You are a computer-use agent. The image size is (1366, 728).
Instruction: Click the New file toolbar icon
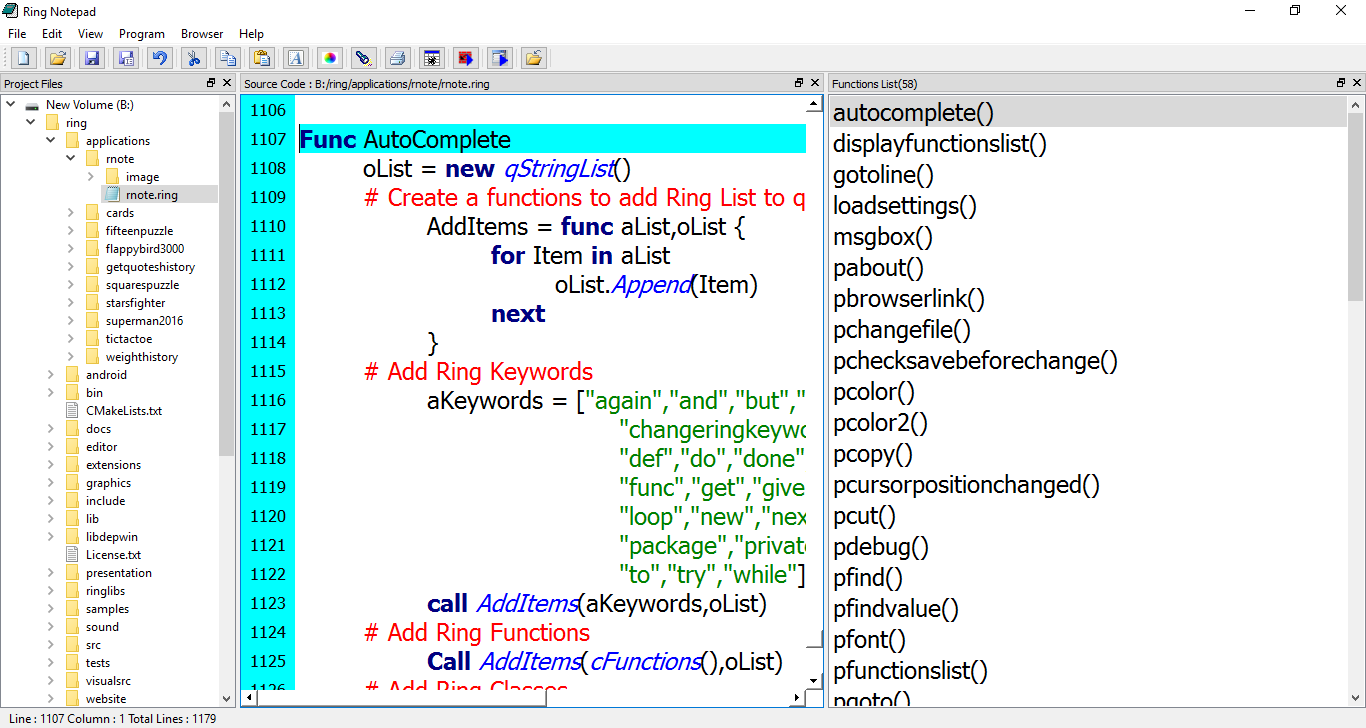[x=23, y=58]
